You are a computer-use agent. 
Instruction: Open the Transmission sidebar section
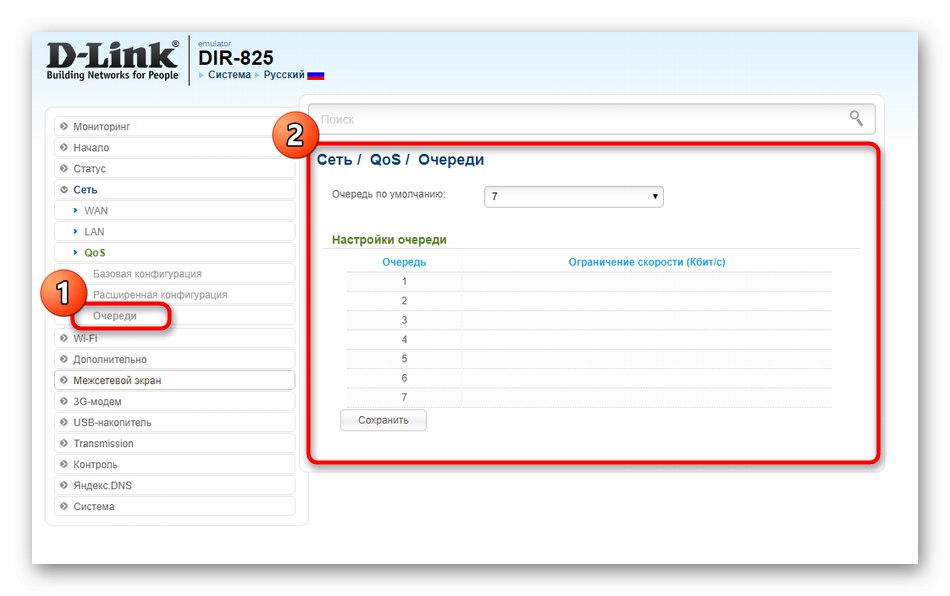point(174,443)
